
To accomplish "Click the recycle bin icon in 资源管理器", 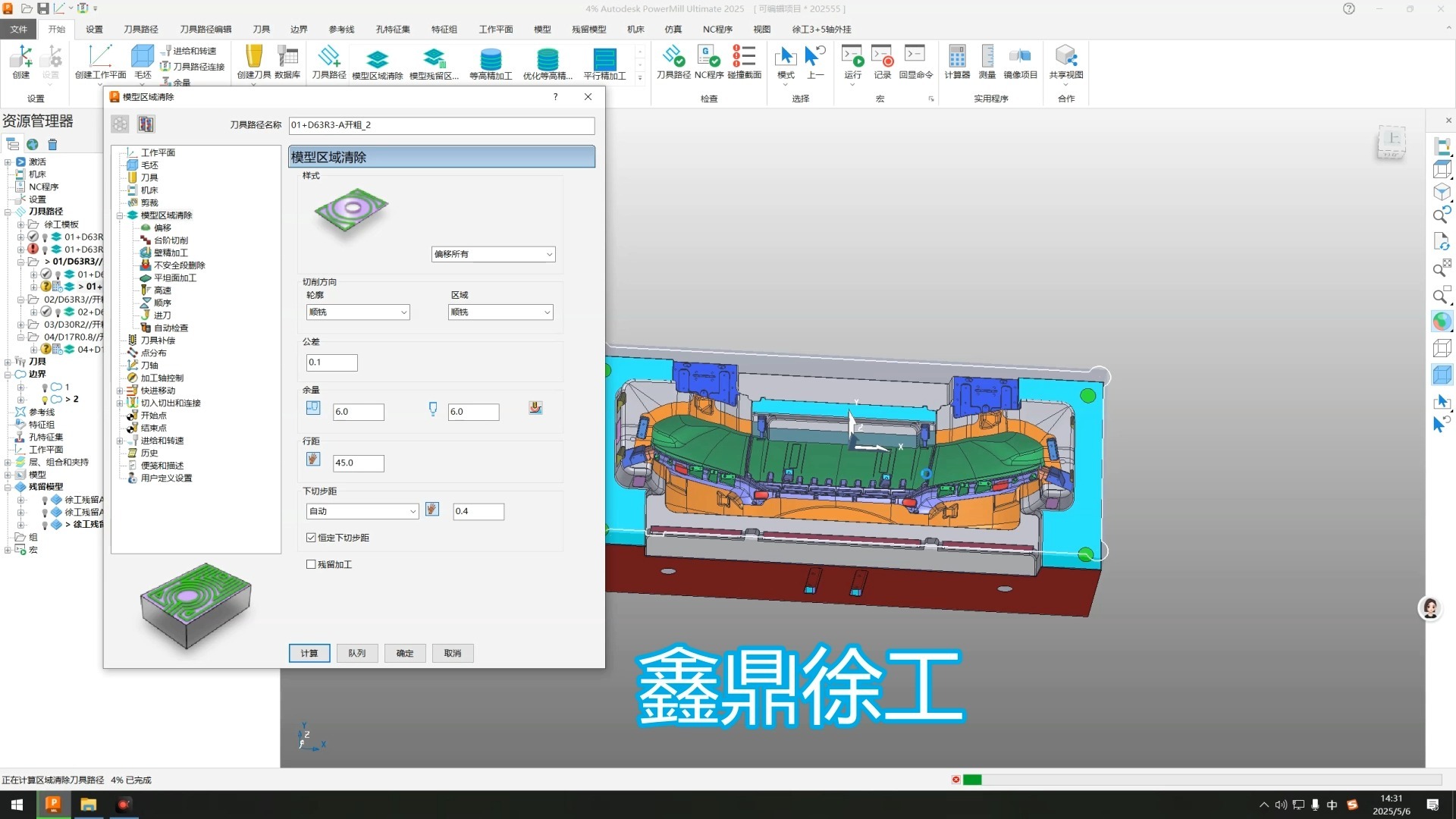I will tap(52, 144).
